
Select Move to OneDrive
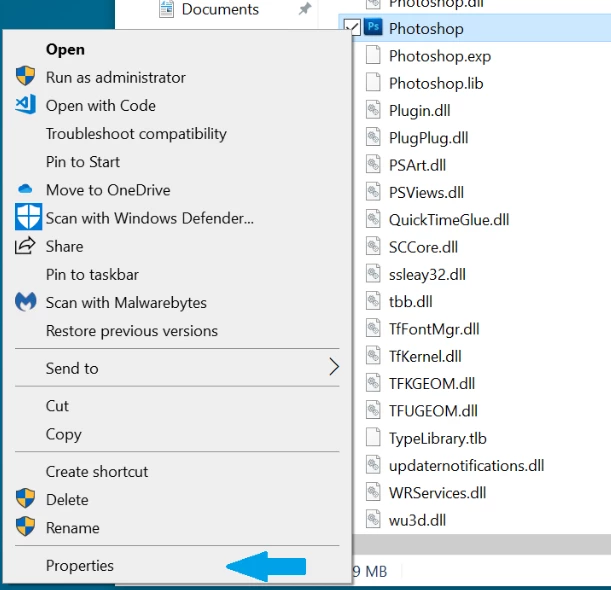click(x=108, y=190)
